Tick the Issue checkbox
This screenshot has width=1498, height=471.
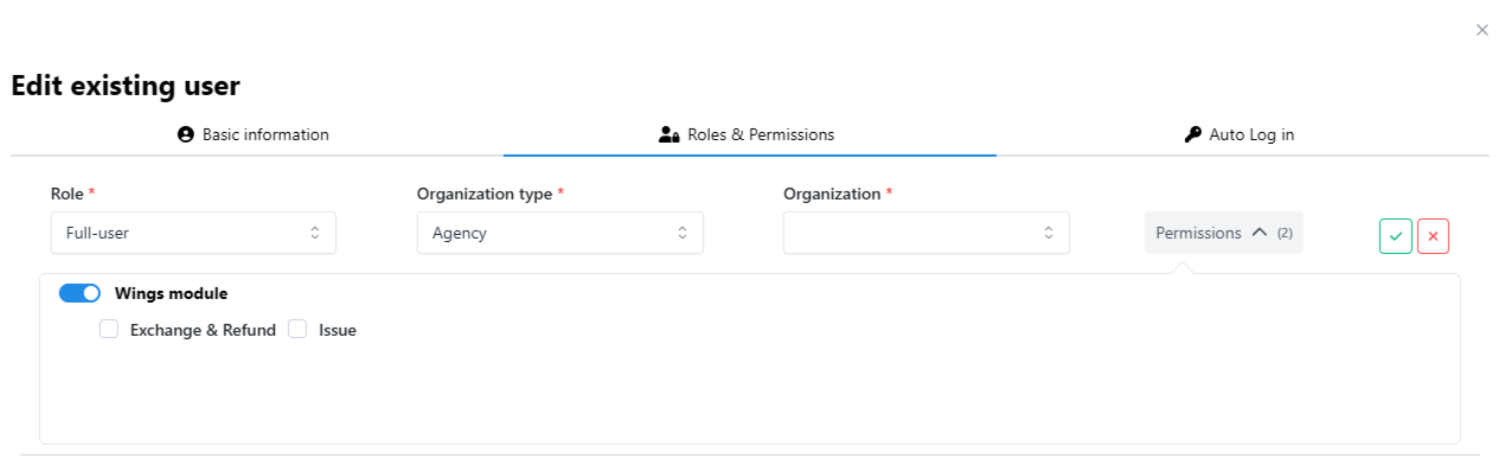click(297, 329)
